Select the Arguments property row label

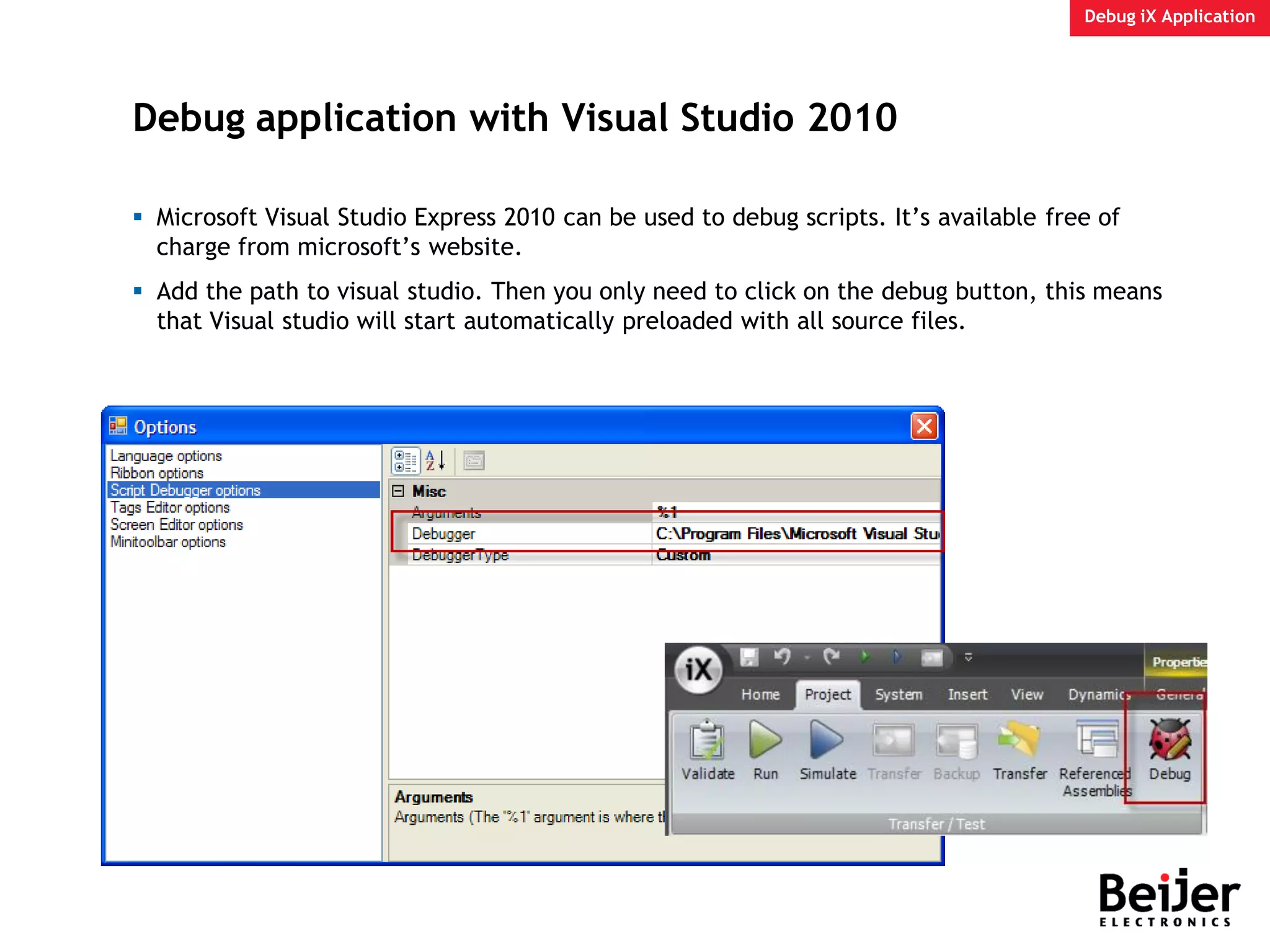coord(529,512)
